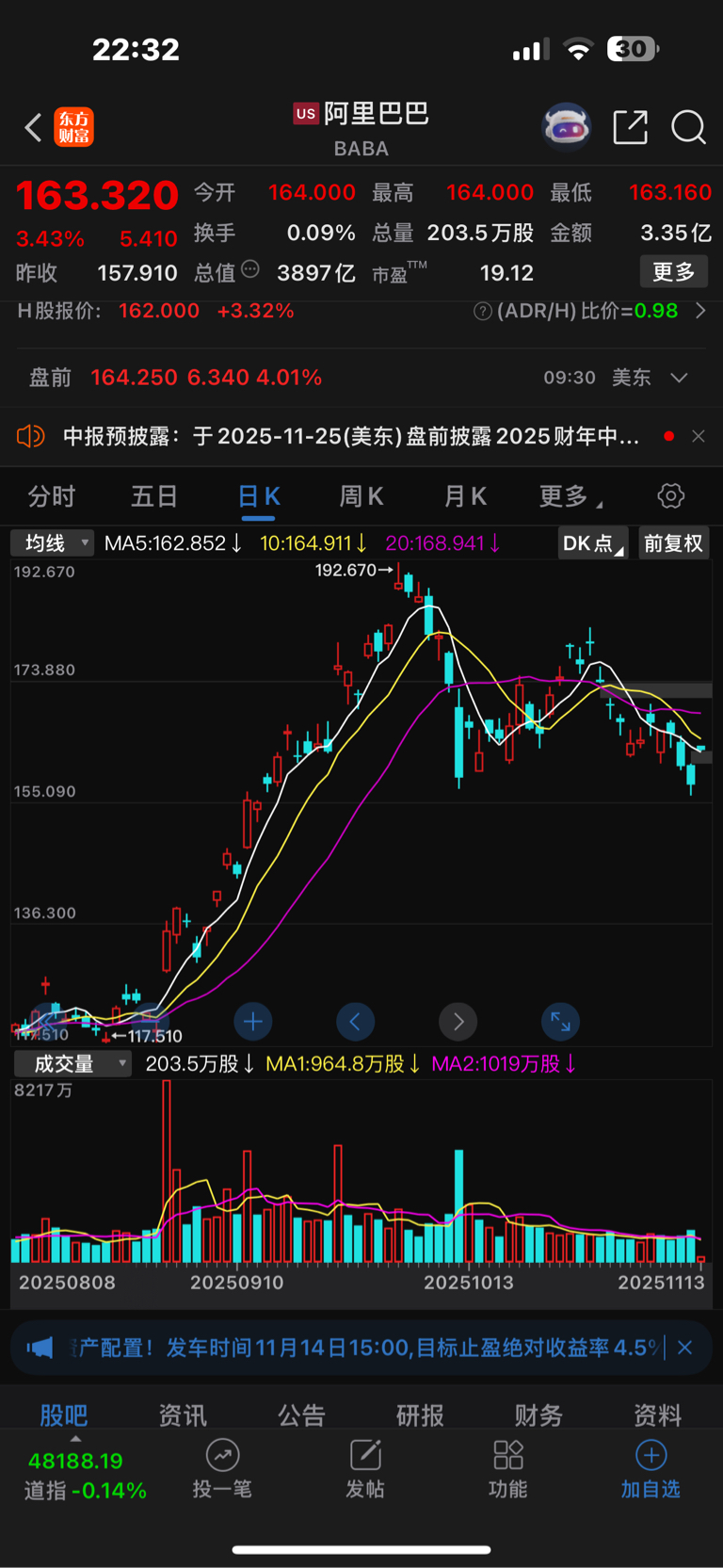Open the 研报 tab
Image resolution: width=723 pixels, height=1568 pixels.
[x=420, y=1414]
